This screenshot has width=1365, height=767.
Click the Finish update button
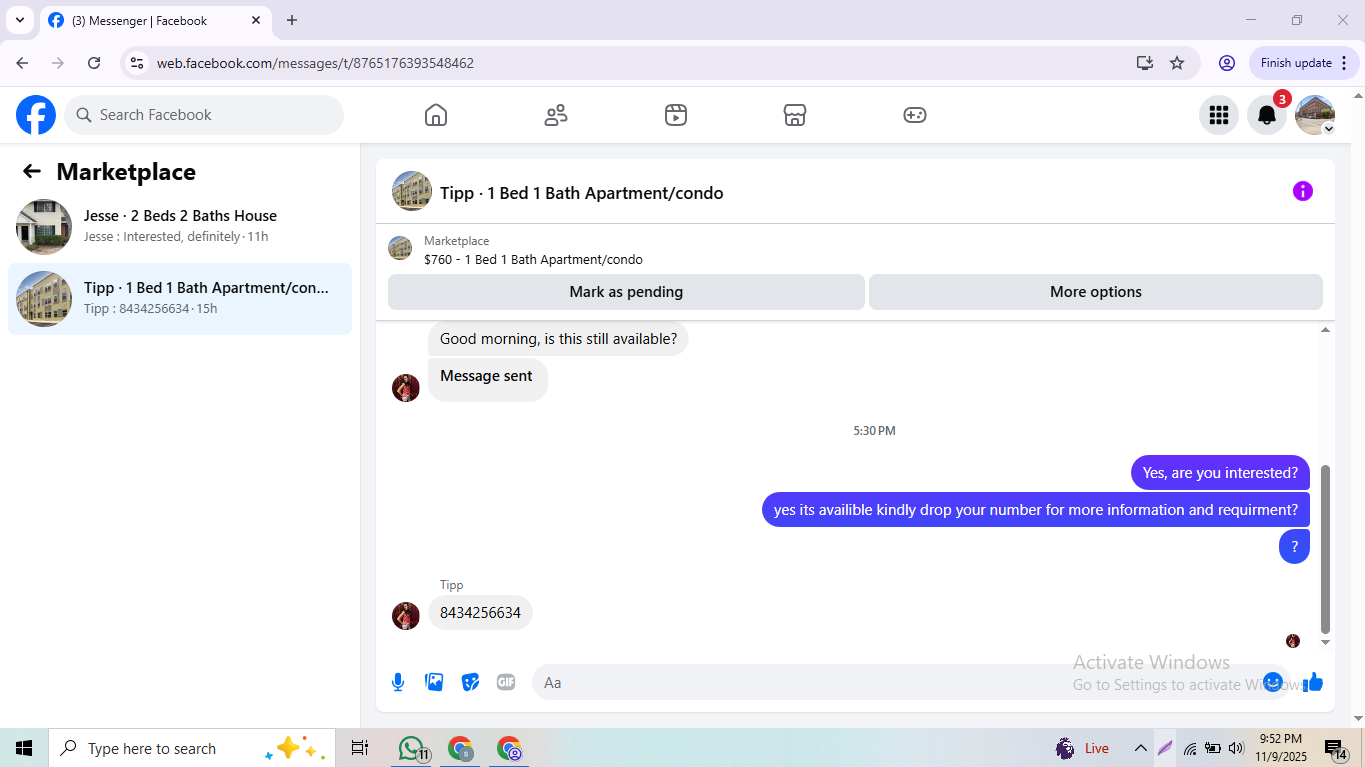coord(1303,63)
